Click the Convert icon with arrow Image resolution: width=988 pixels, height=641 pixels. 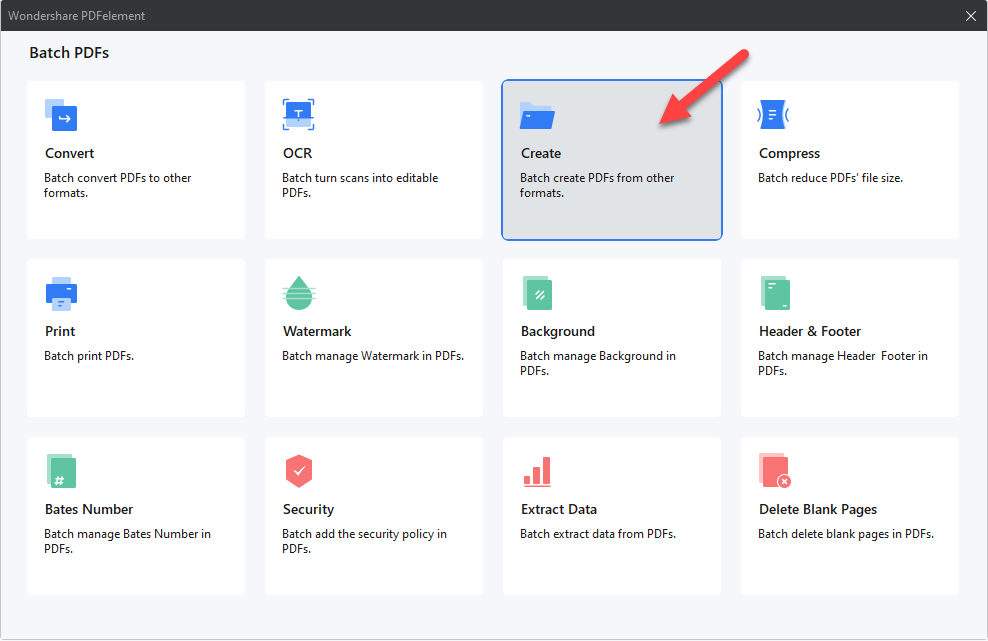pos(61,115)
